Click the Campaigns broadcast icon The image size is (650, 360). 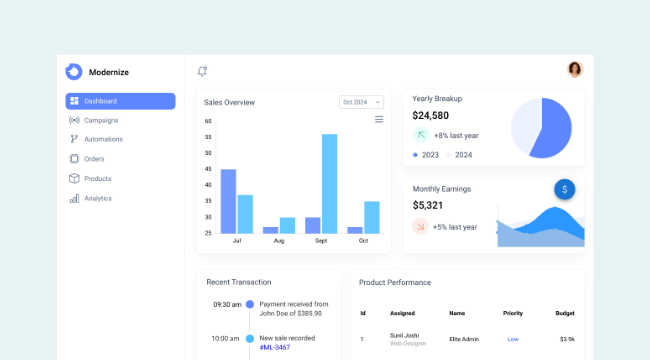pos(74,120)
